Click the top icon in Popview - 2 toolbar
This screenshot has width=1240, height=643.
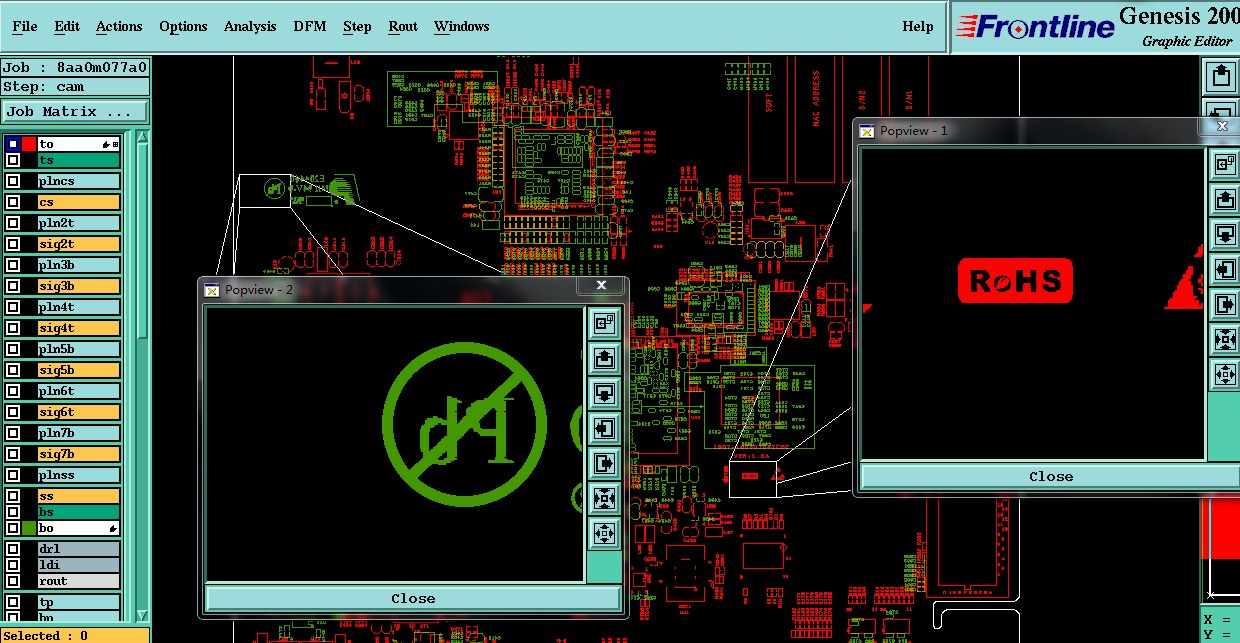(x=604, y=323)
